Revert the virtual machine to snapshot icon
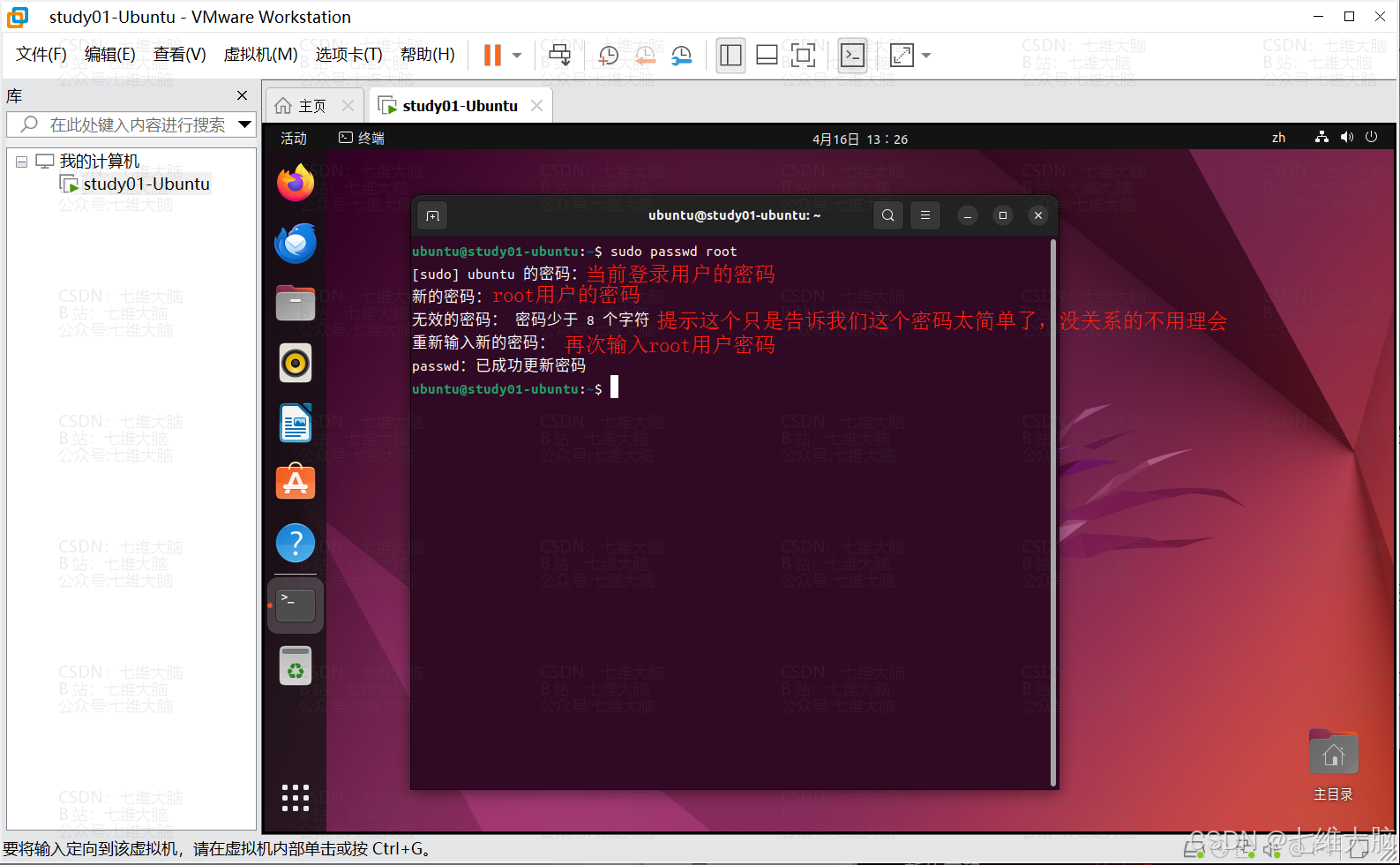 pyautogui.click(x=645, y=55)
